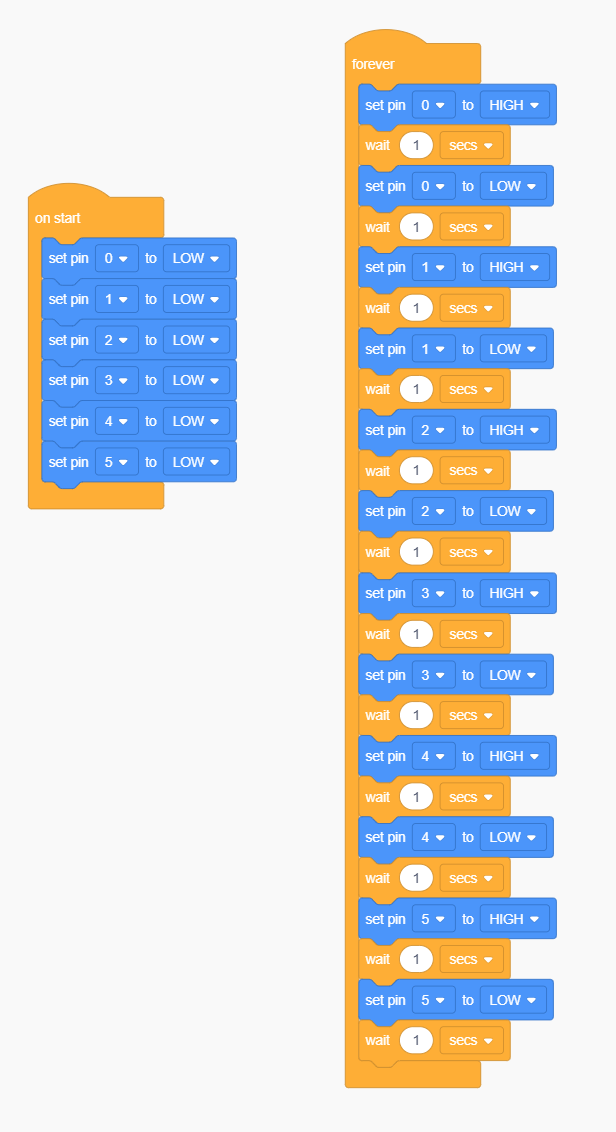This screenshot has height=1132, width=616.
Task: Click wait value field below set pin 0 to HIGH
Action: pyautogui.click(x=415, y=145)
